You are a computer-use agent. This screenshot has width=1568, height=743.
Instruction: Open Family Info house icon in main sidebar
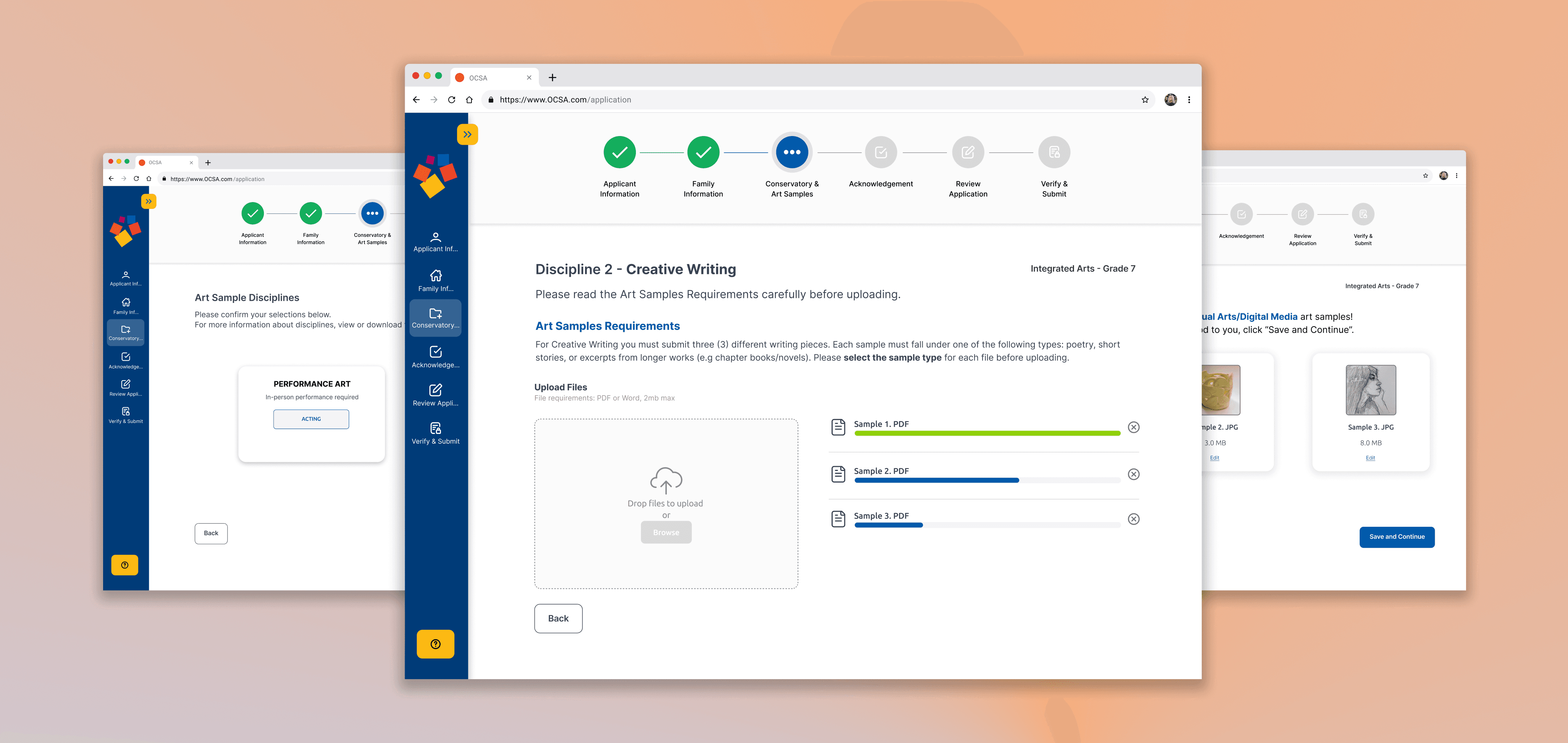pyautogui.click(x=435, y=276)
